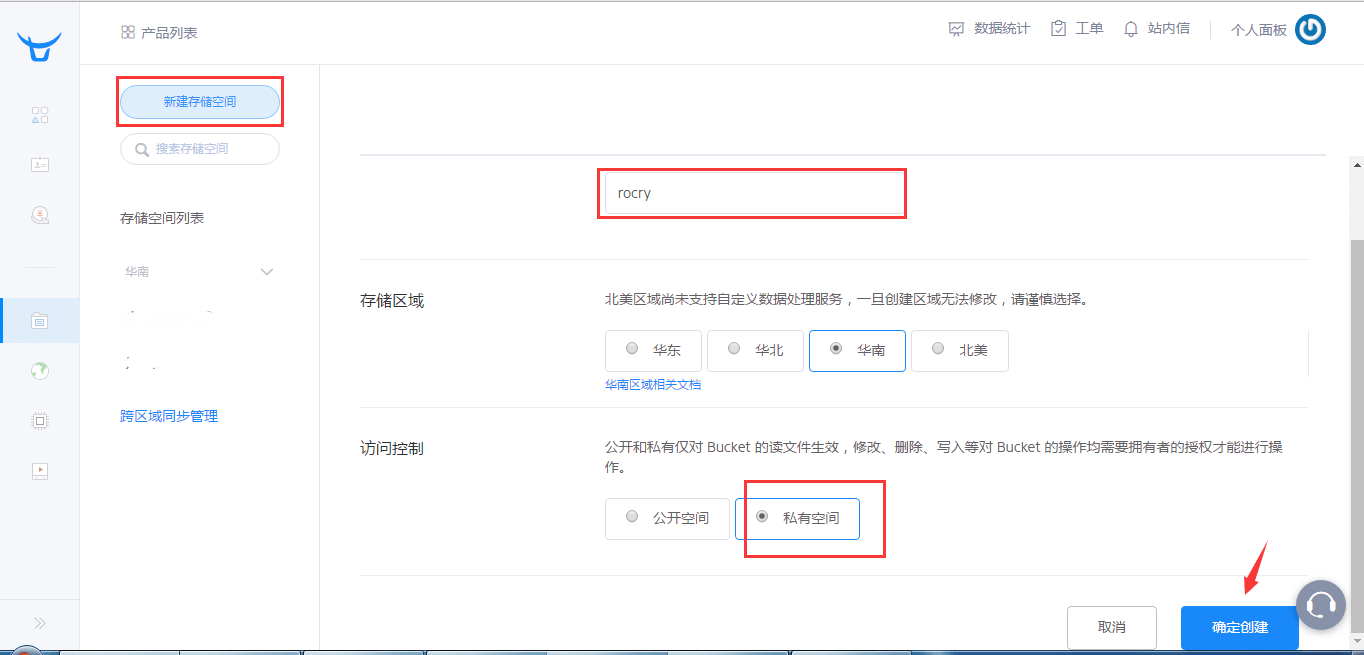
Task: Click the 确定创建 button
Action: (x=1239, y=627)
